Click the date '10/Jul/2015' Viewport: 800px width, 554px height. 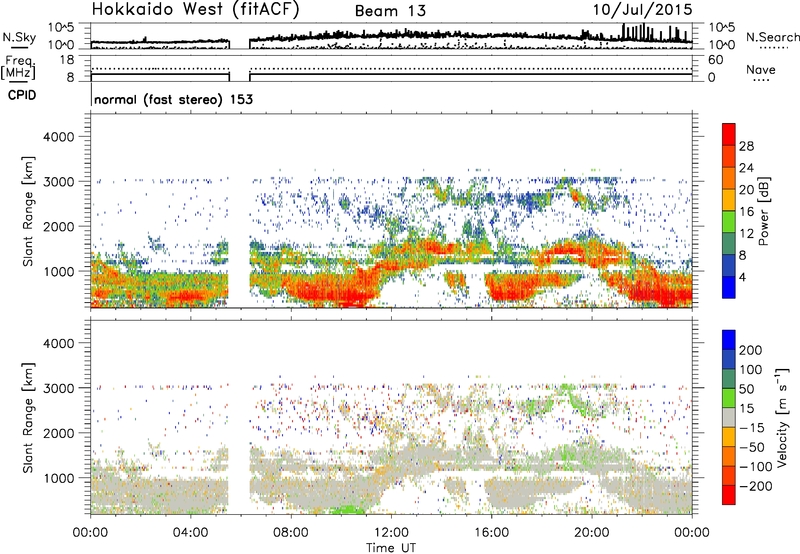pos(642,9)
